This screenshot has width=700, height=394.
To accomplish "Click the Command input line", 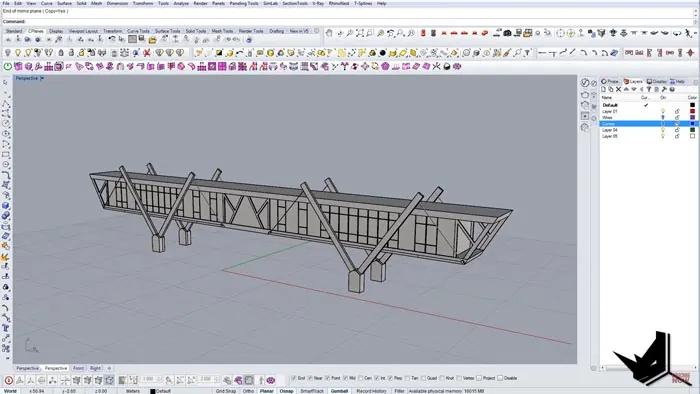I will 348,21.
